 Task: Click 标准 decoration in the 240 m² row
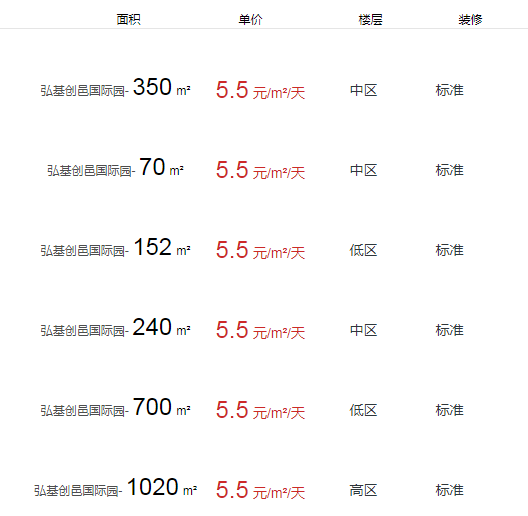pos(450,330)
